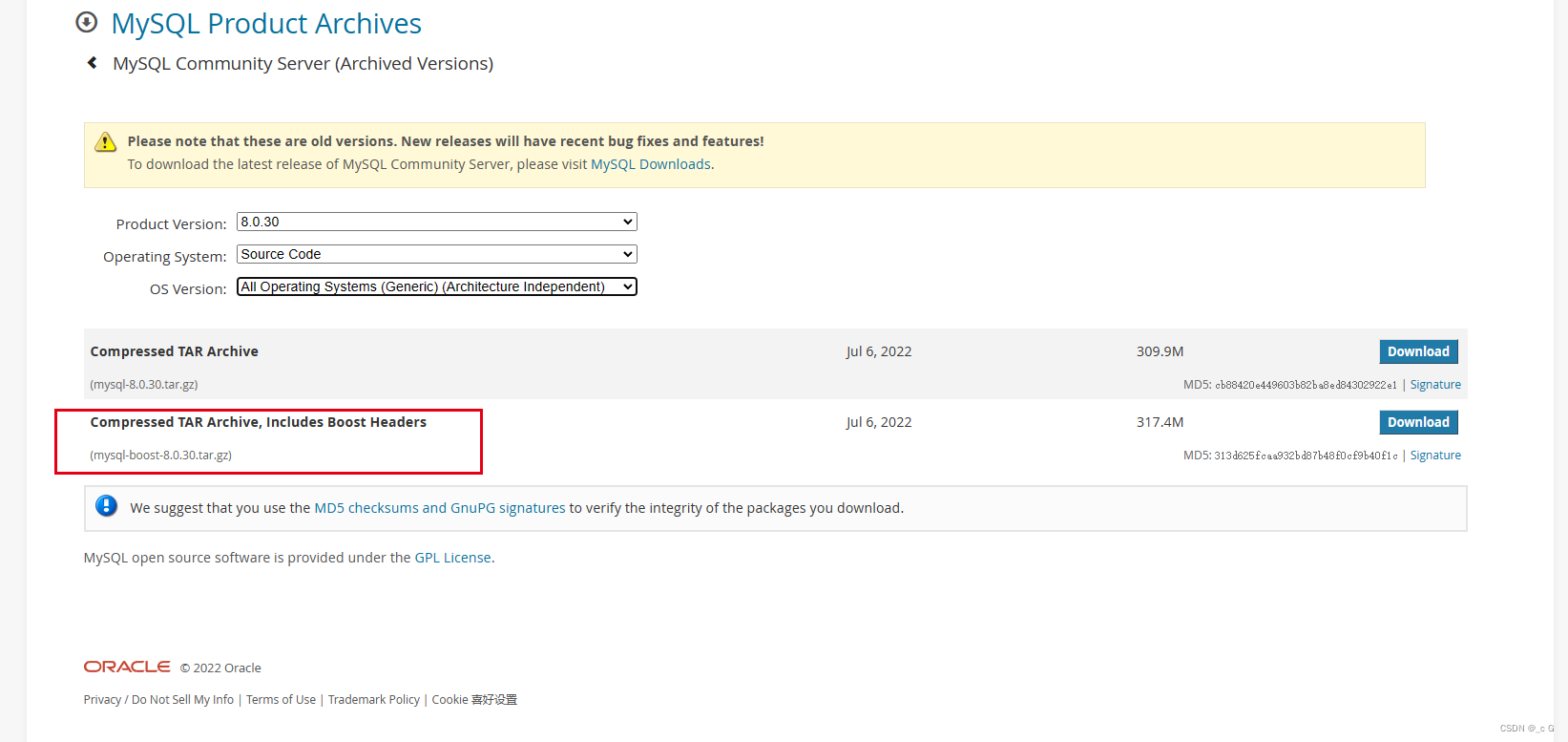Click the OS Version label
This screenshot has width=1568, height=742.
point(188,289)
